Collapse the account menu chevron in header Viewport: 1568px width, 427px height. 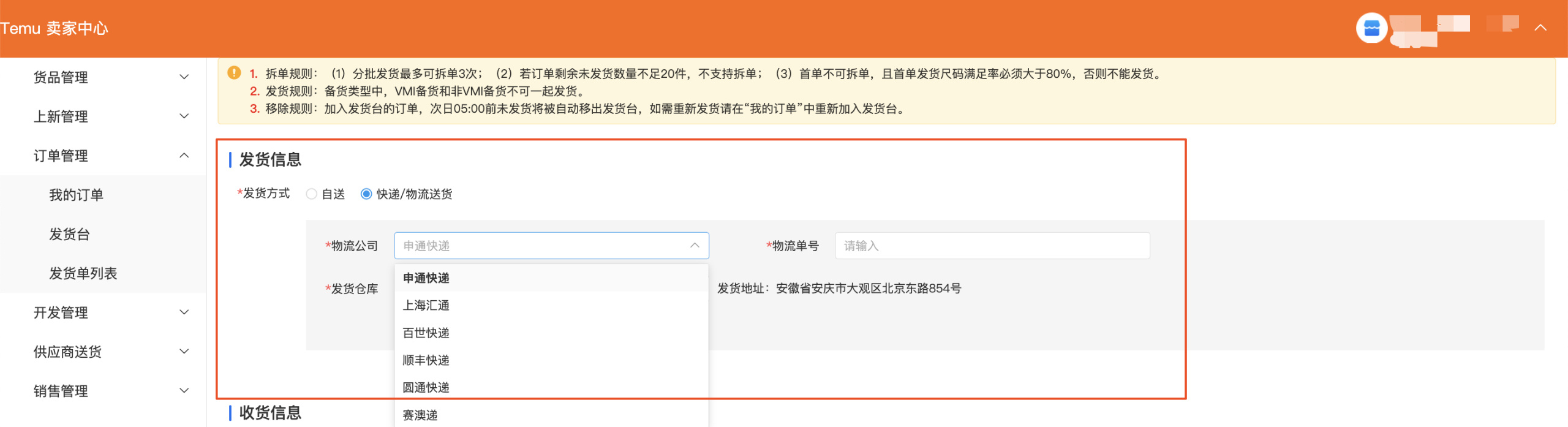coord(1540,28)
